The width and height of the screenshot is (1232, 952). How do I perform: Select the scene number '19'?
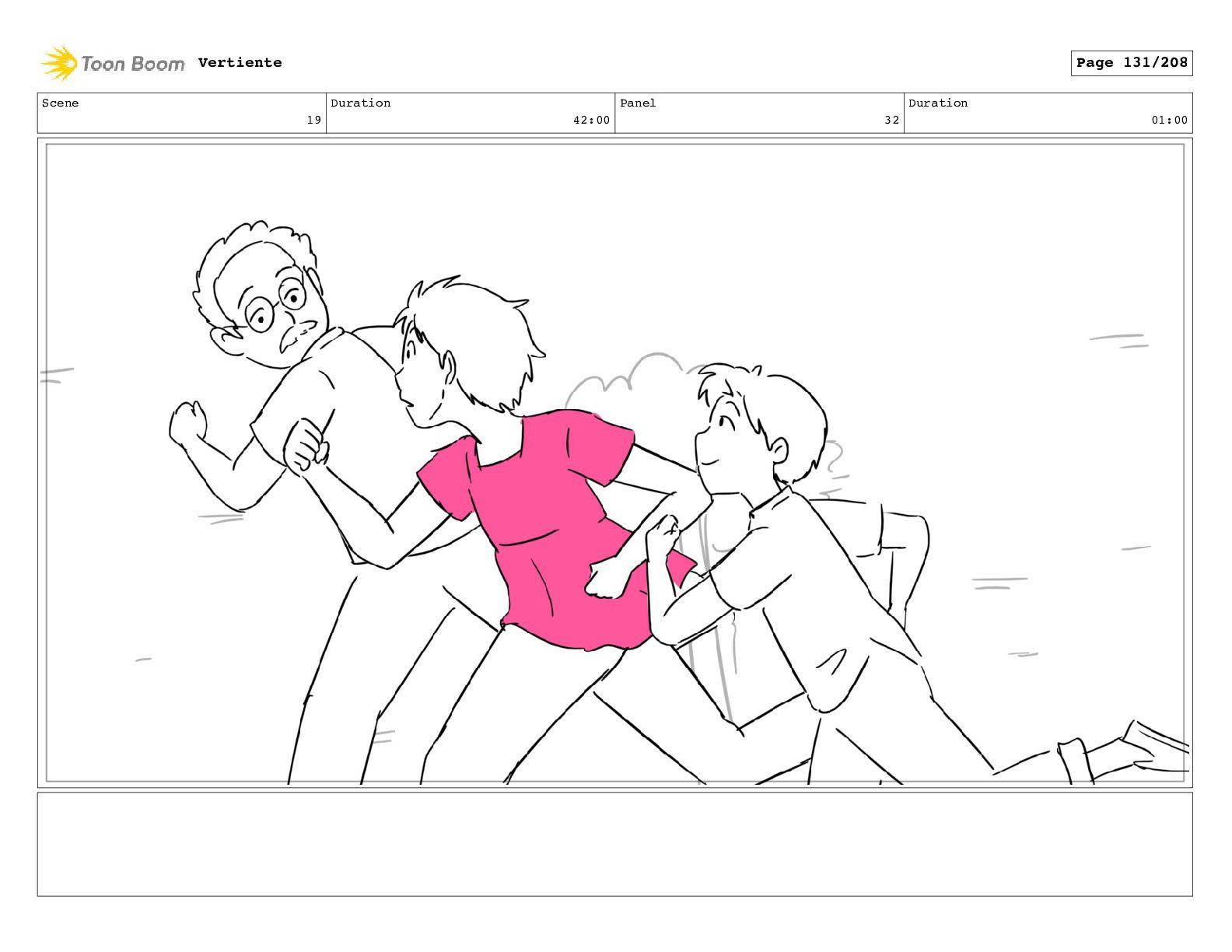click(x=313, y=120)
